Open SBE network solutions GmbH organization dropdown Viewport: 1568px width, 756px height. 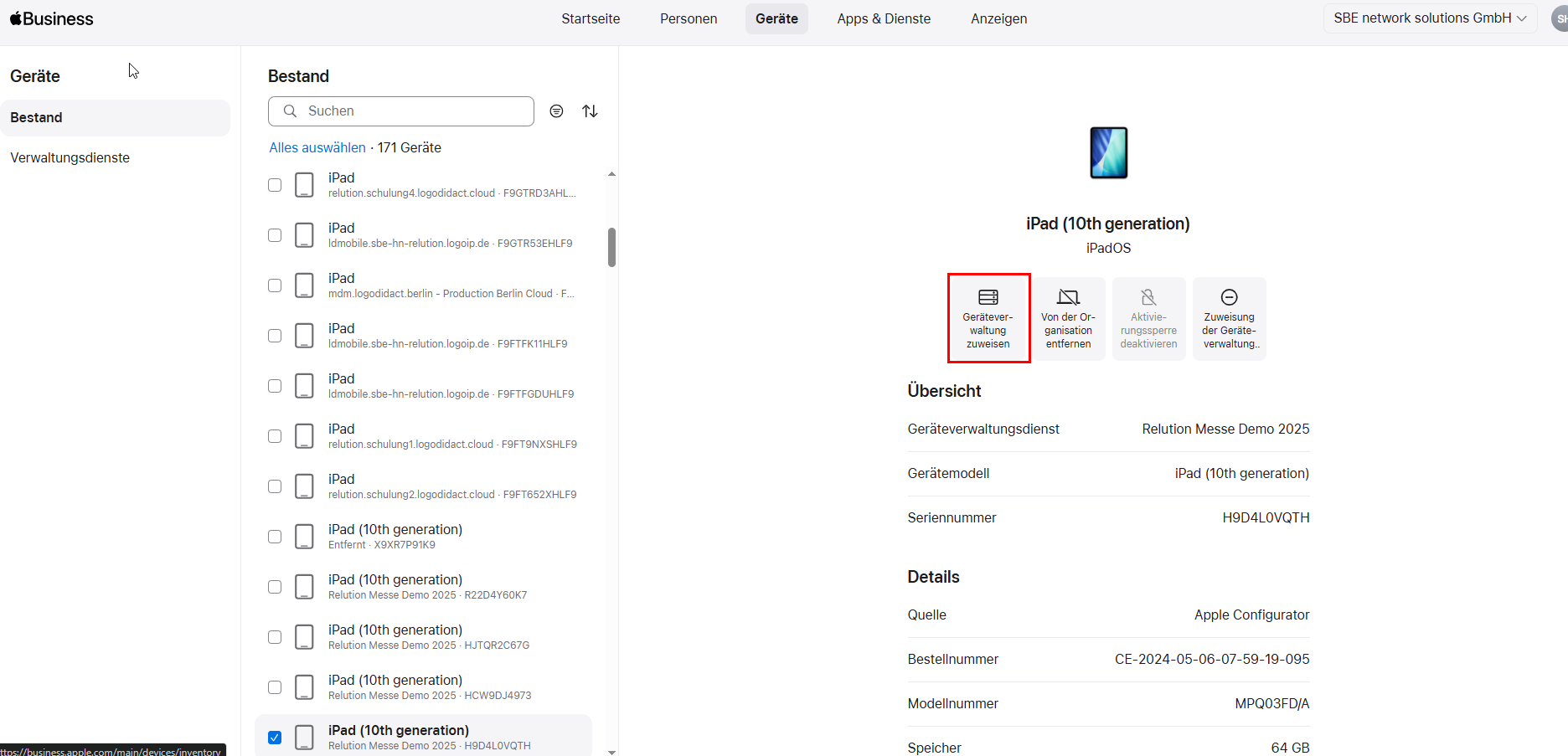point(1430,18)
